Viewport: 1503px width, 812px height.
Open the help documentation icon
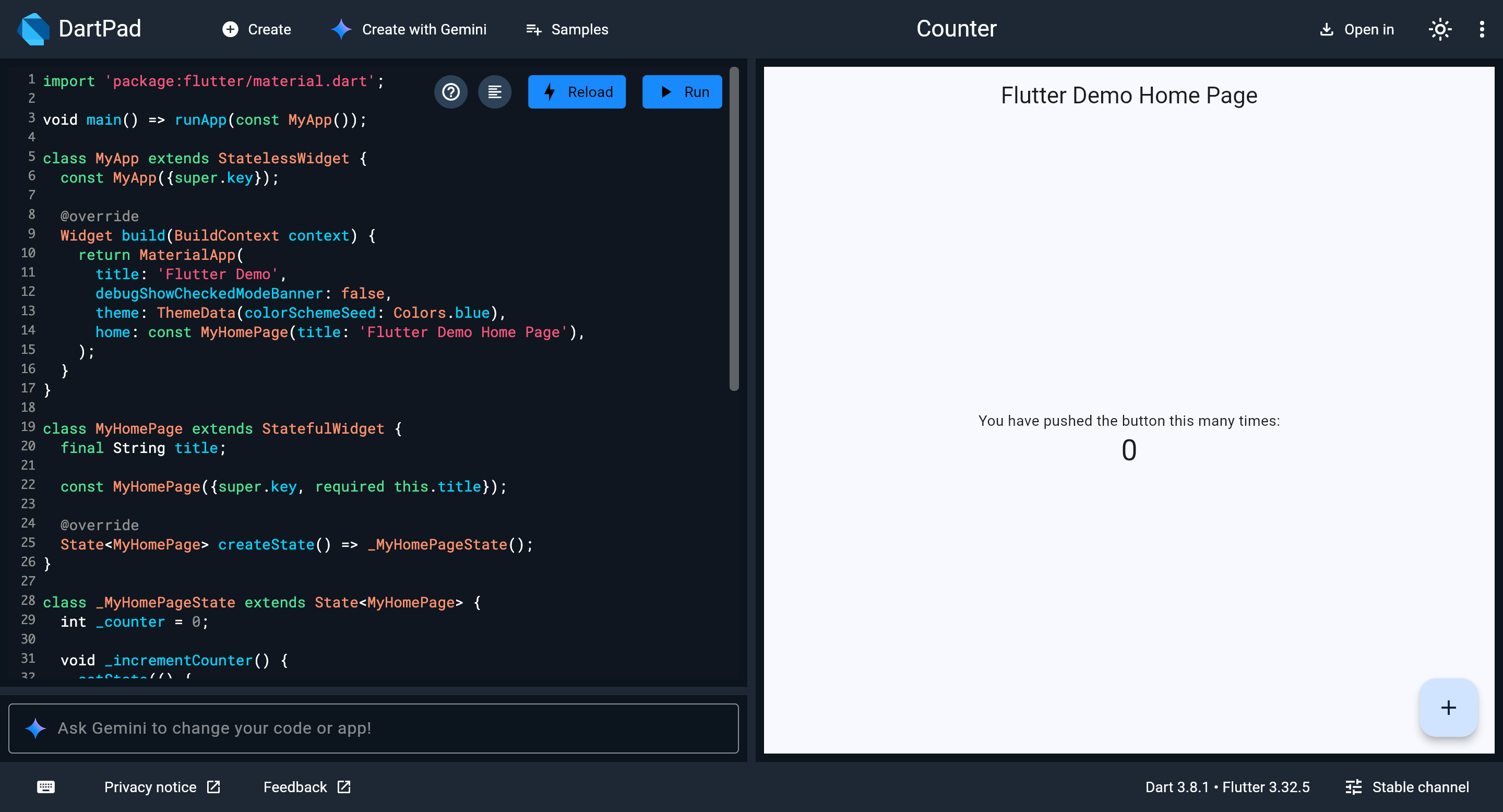point(450,92)
